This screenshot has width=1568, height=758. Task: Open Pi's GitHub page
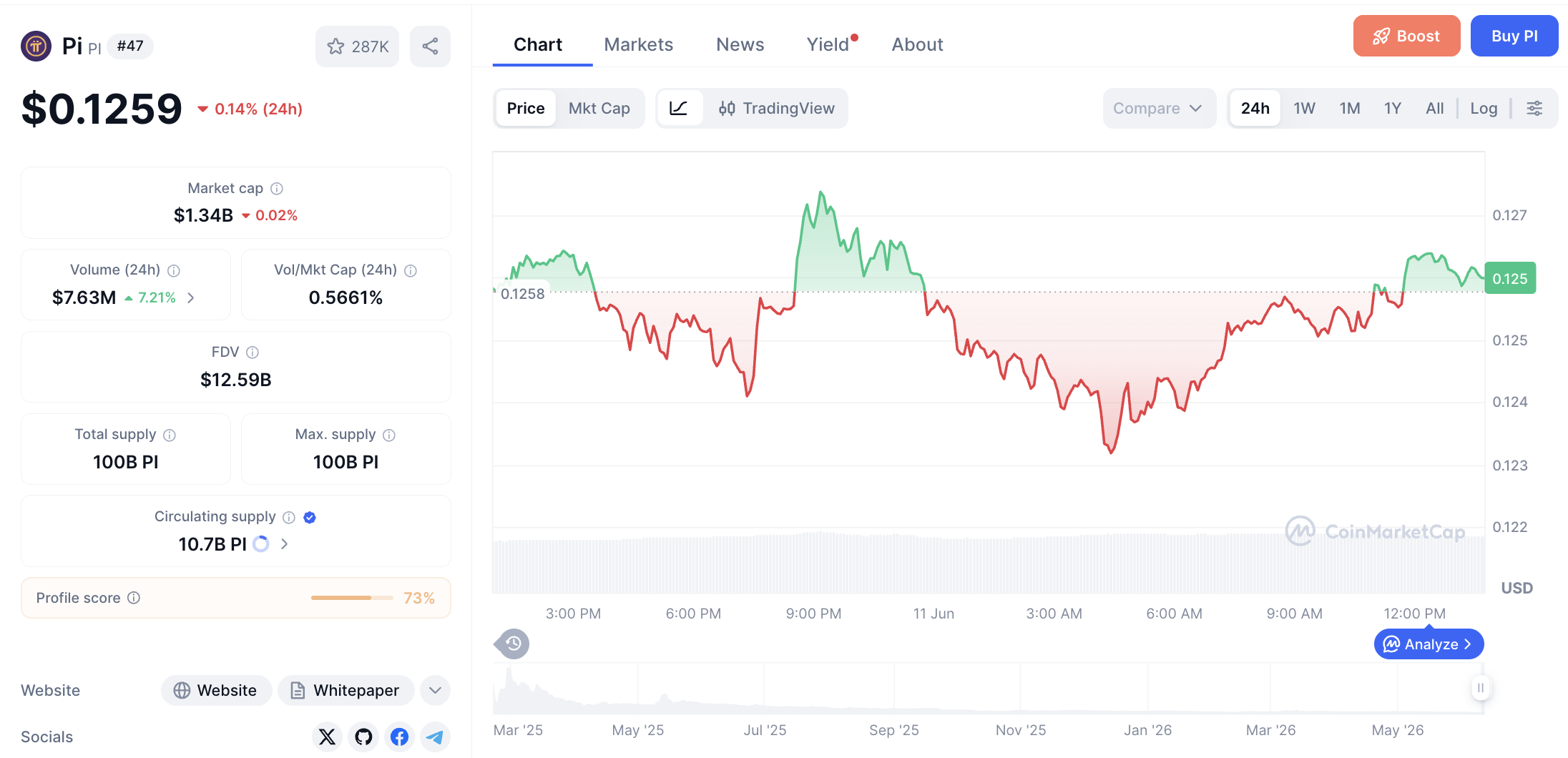(363, 737)
